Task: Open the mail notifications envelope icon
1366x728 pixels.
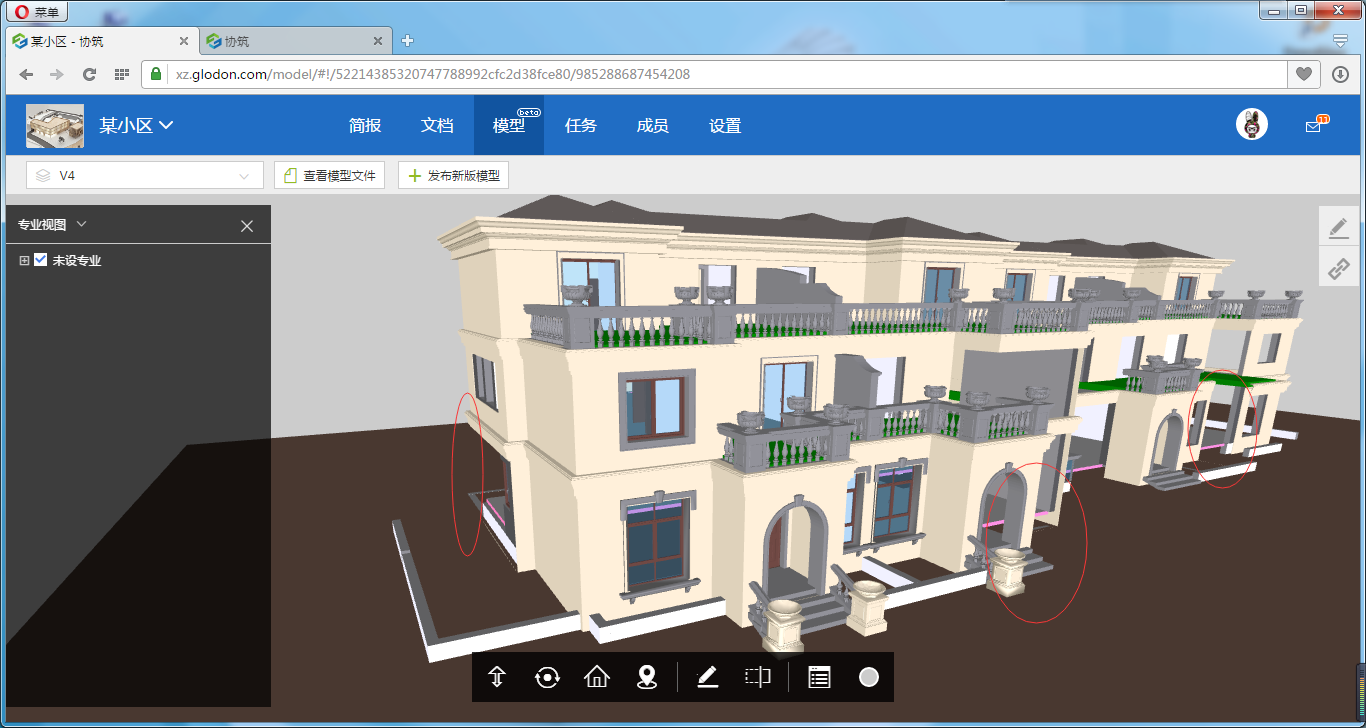Action: click(x=1313, y=126)
